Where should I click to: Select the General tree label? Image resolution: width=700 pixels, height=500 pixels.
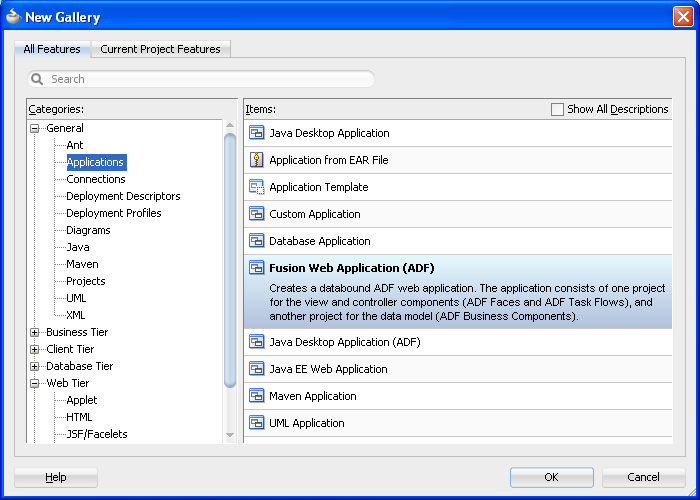coord(65,128)
